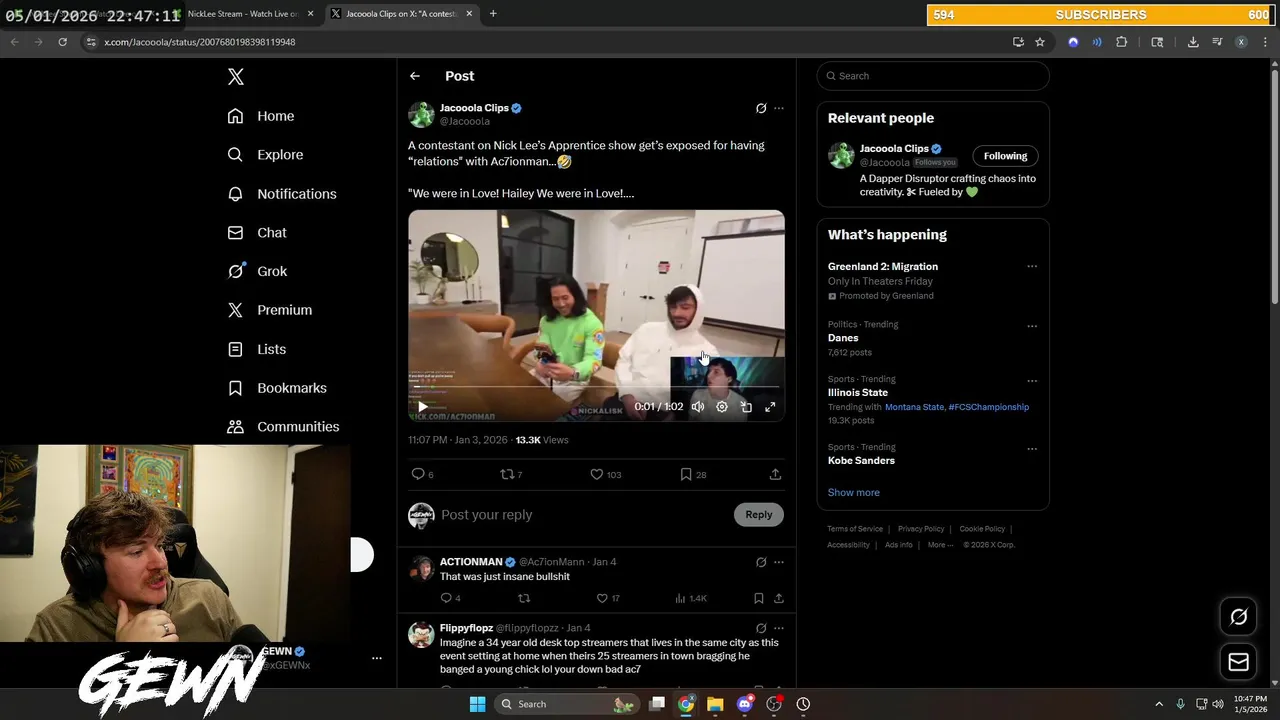Mute the video's volume
The height and width of the screenshot is (720, 1280).
(x=698, y=407)
